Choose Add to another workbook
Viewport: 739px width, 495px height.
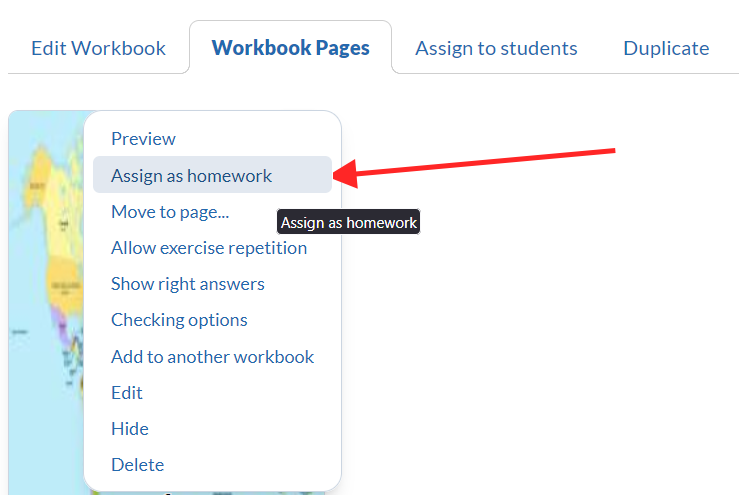[x=212, y=356]
